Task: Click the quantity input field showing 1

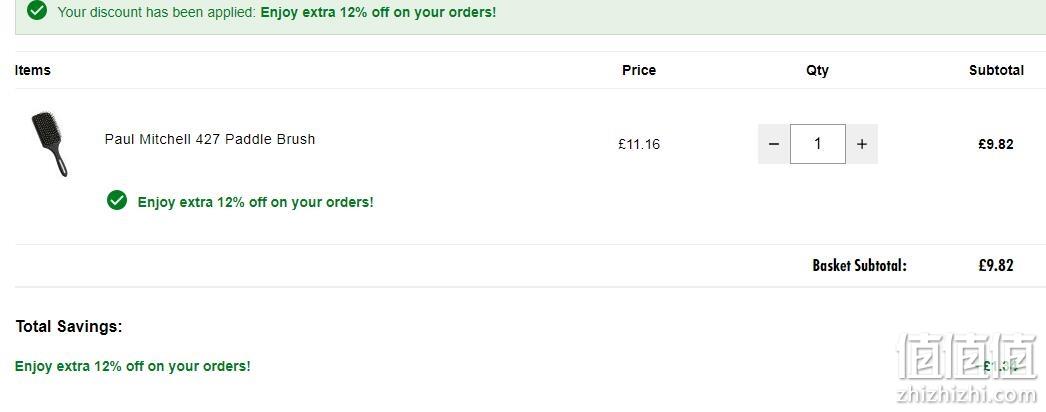Action: [818, 144]
